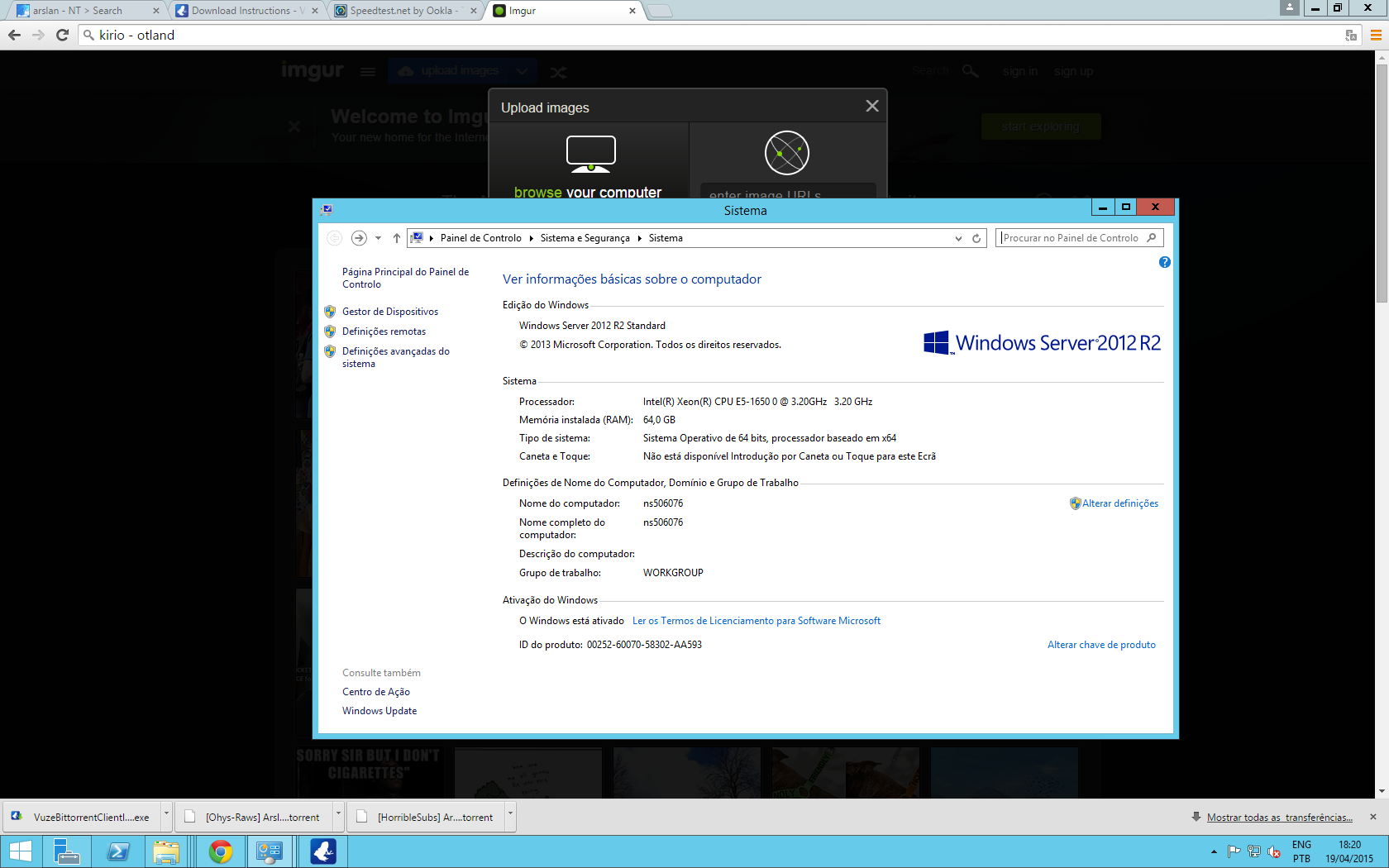The image size is (1389, 868).
Task: Click Alterar definições link
Action: pos(1120,503)
